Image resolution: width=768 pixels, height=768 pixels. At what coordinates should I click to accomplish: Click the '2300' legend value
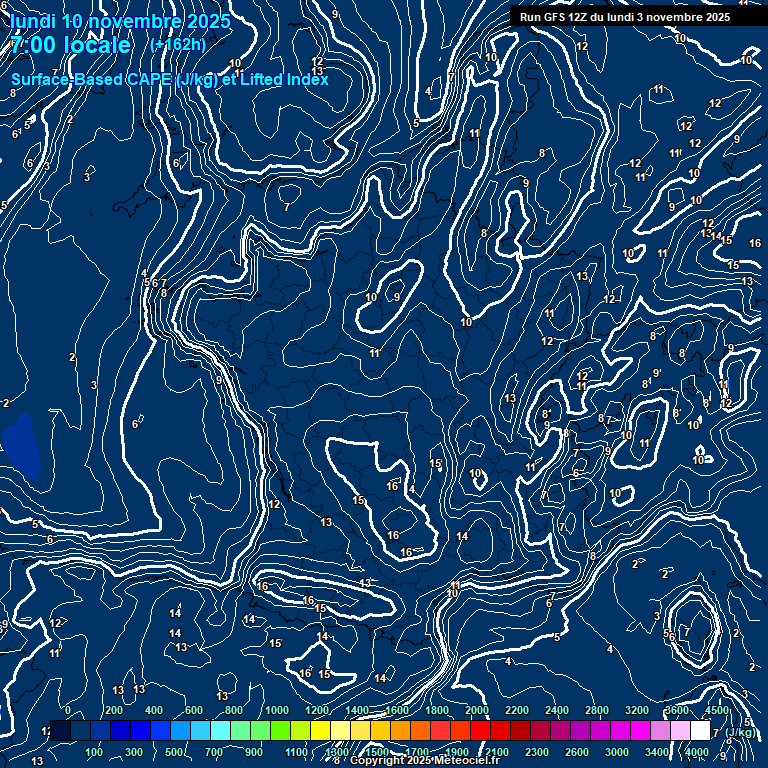(x=537, y=752)
